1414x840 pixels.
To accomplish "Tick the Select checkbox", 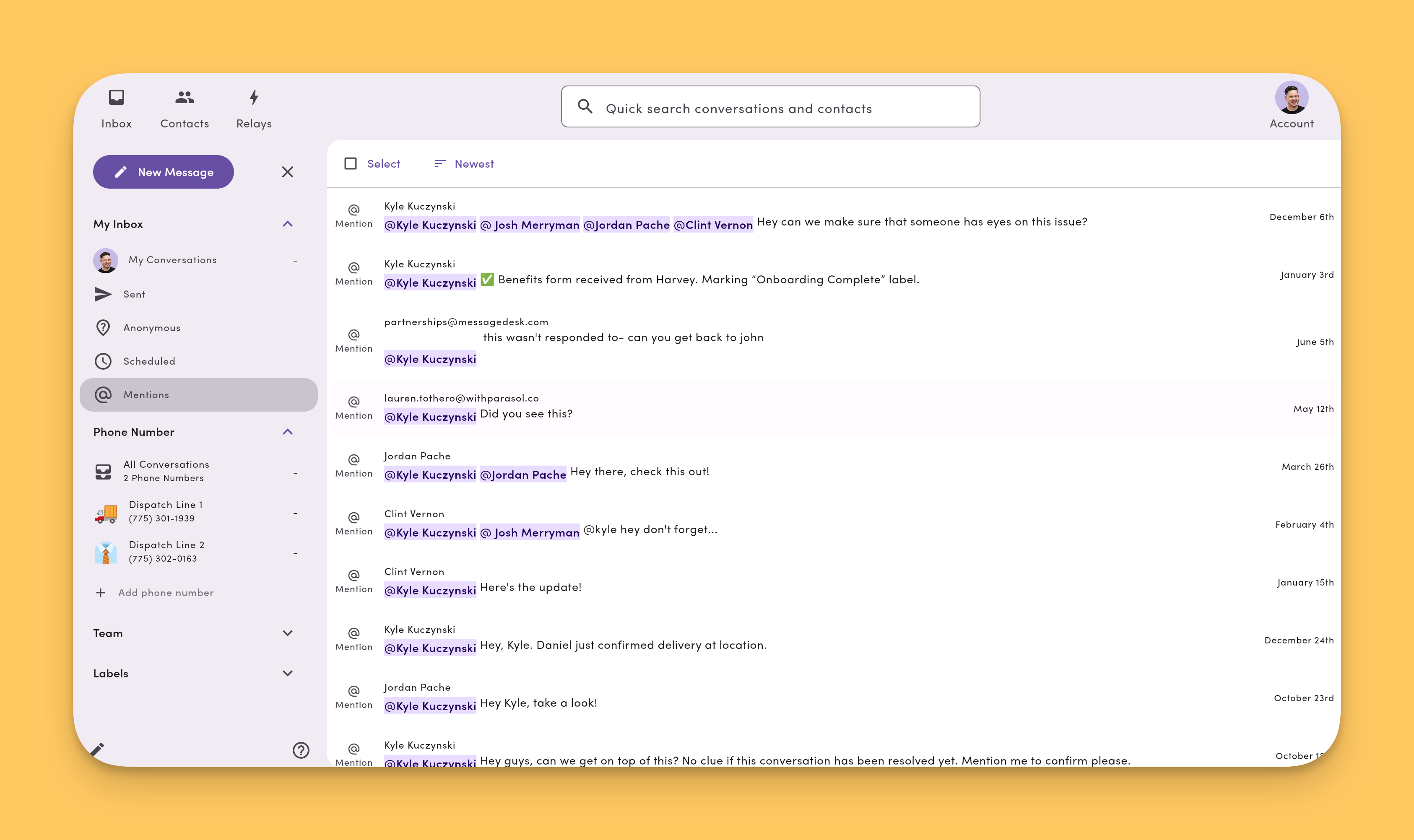I will coord(351,163).
